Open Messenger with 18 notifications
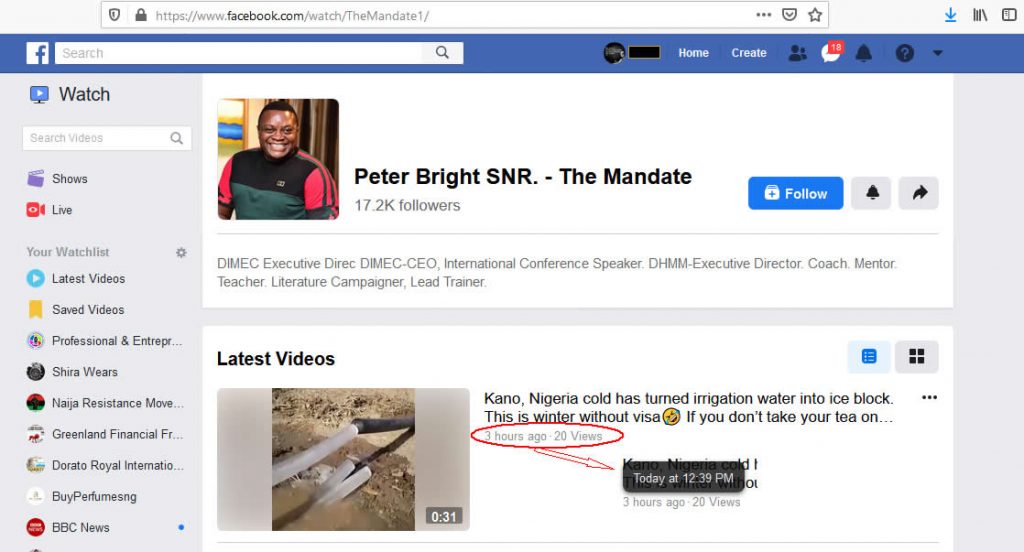This screenshot has height=552, width=1024. (x=831, y=52)
